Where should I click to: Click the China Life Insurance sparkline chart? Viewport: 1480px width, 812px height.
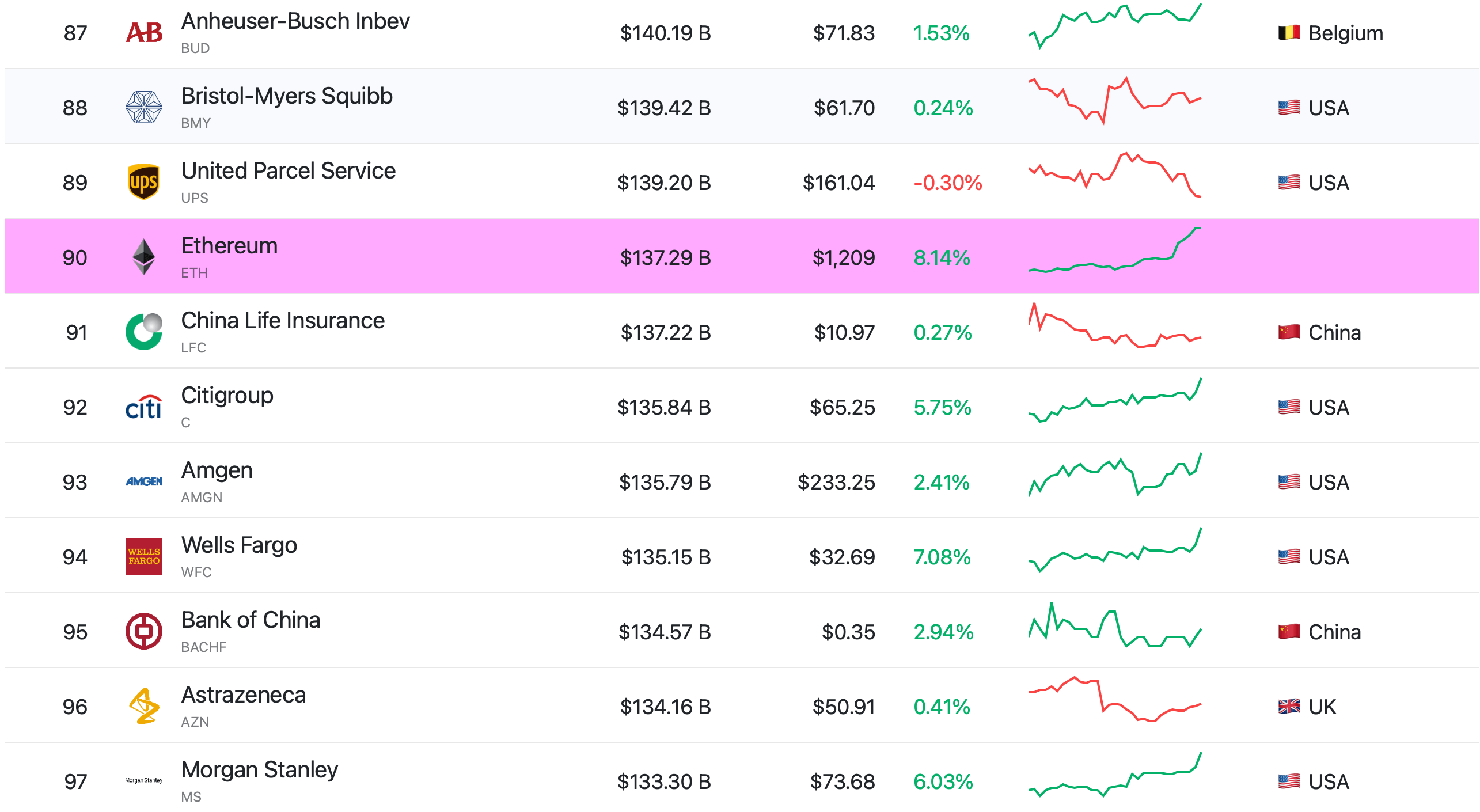(1115, 325)
